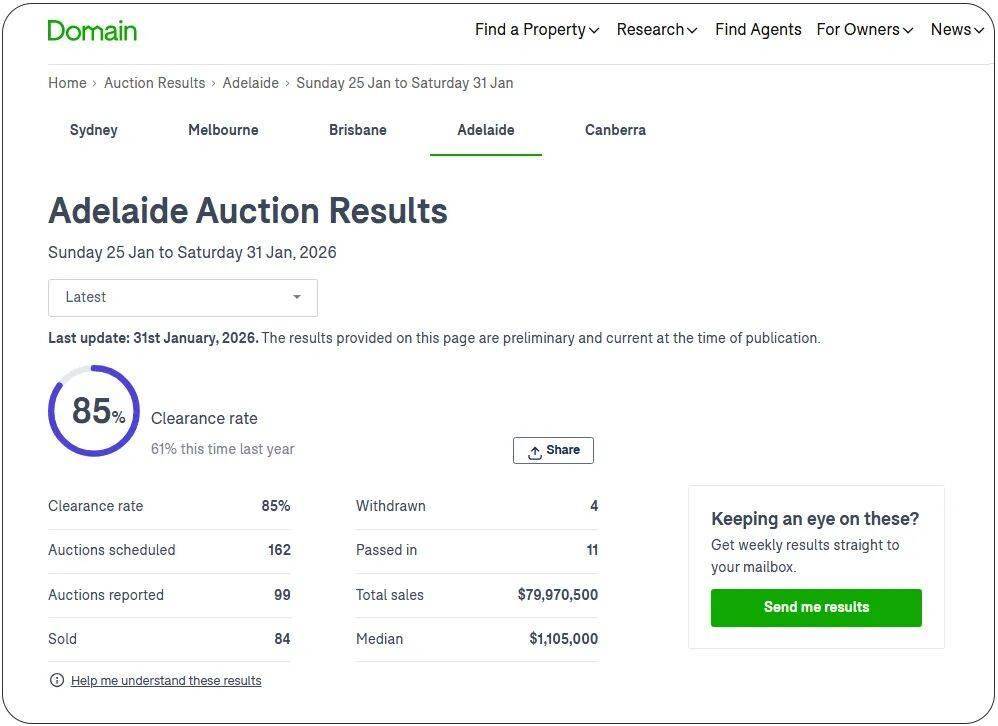
Task: Open the Latest week selector dropdown
Action: (183, 297)
